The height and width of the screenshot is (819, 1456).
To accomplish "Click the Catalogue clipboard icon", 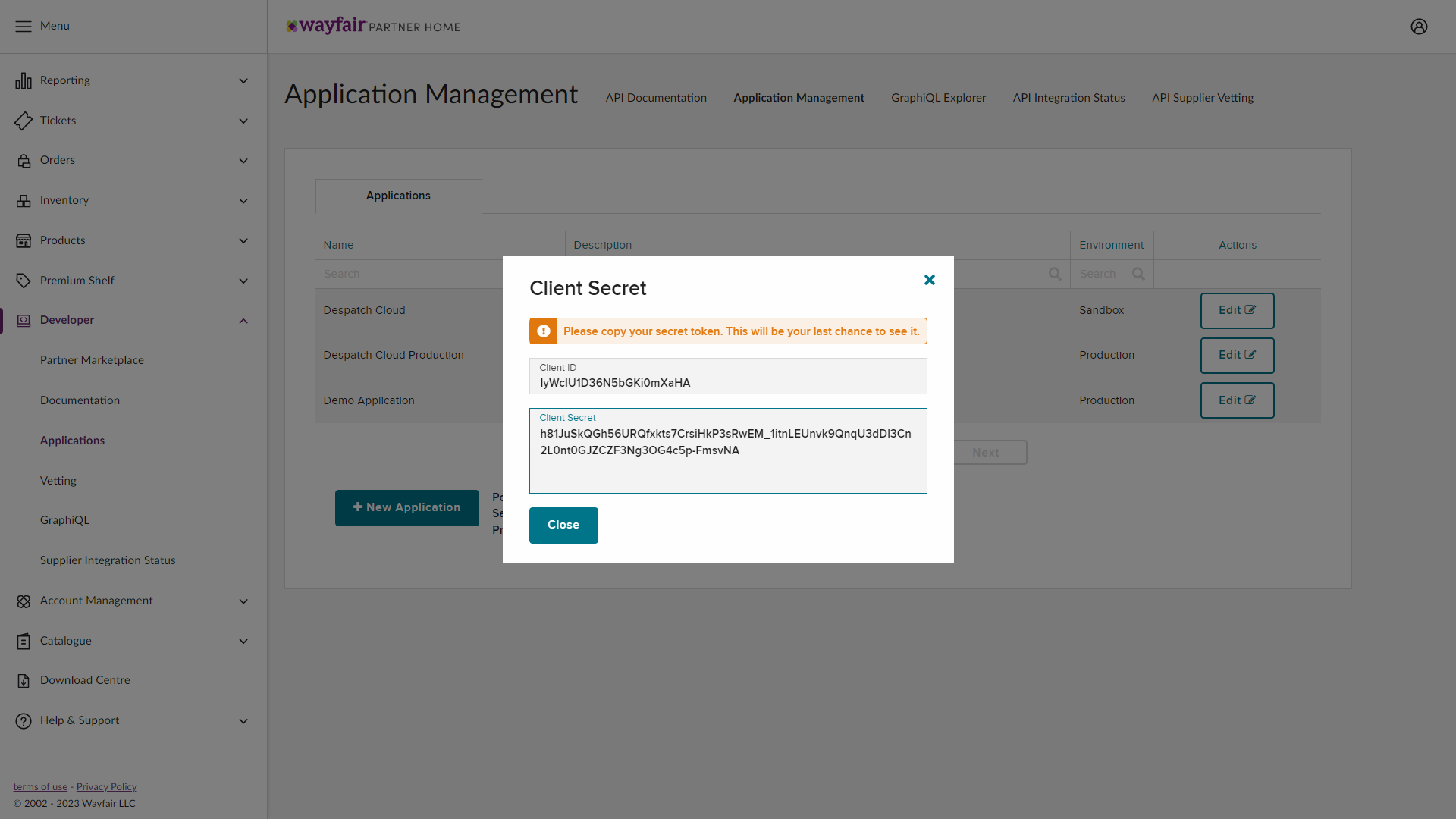I will coord(24,642).
